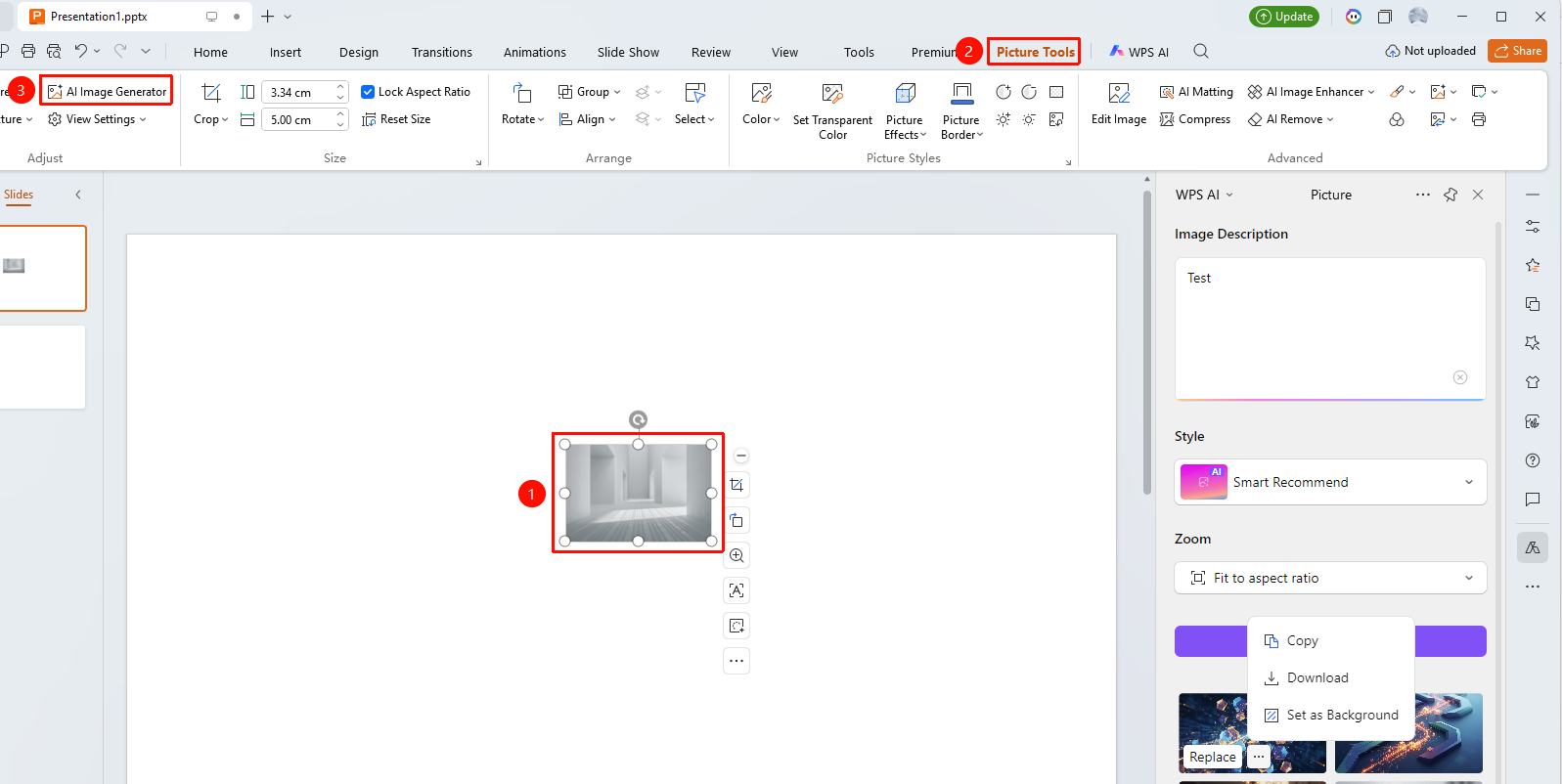Click the green Update button

pyautogui.click(x=1283, y=17)
